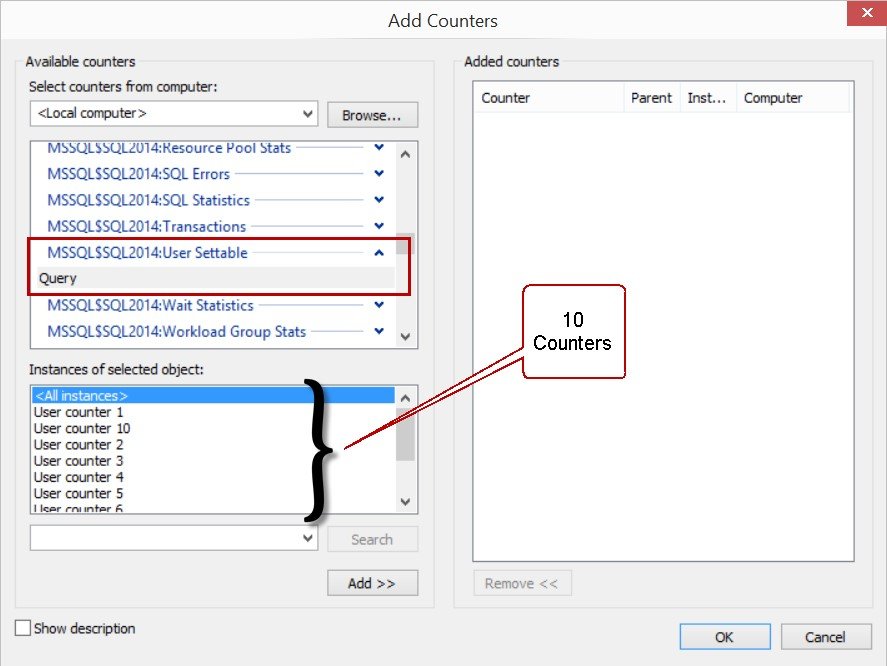Collapse the User Settable counter chevron

[379, 252]
